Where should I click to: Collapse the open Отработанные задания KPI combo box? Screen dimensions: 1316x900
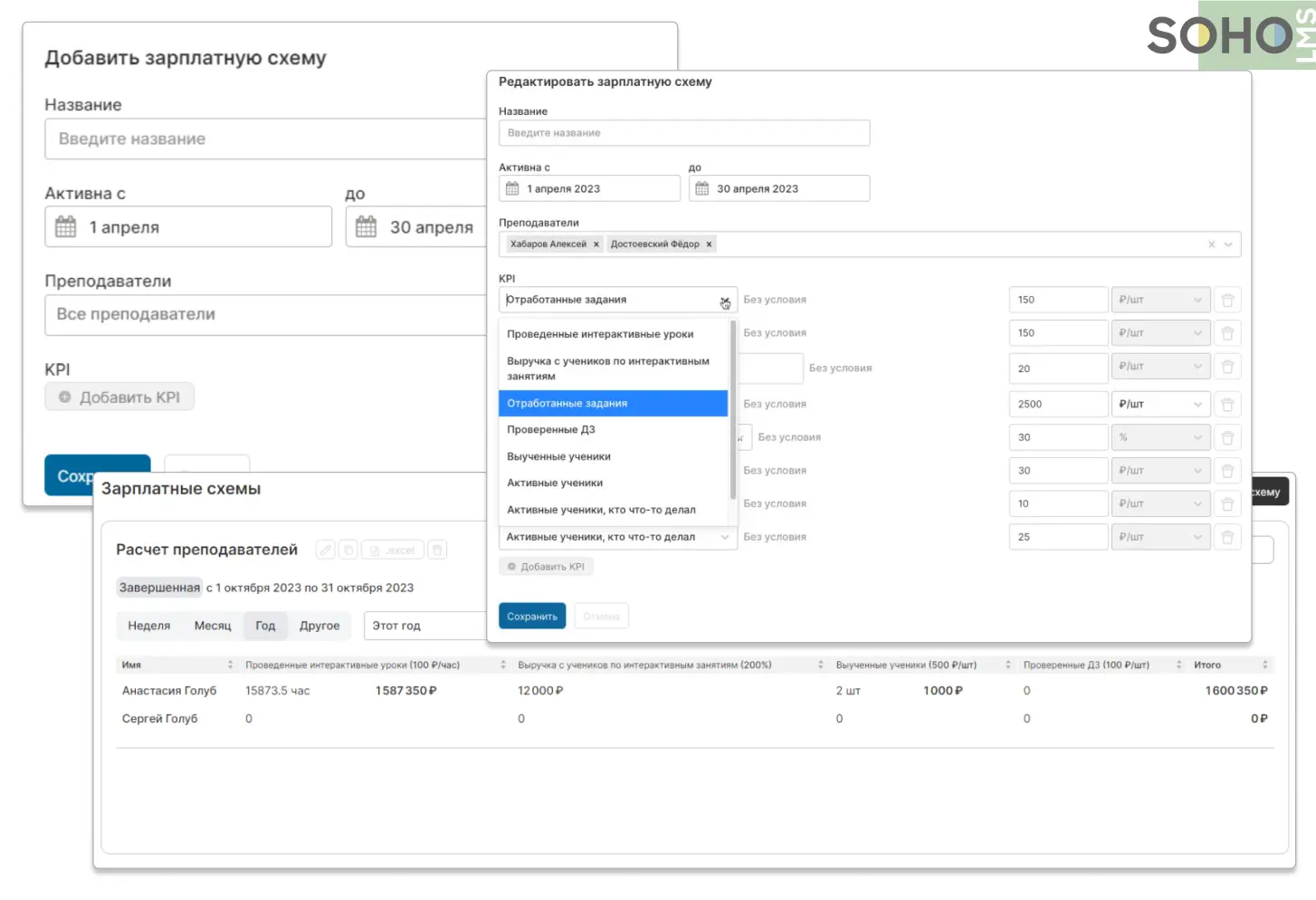[x=725, y=301]
